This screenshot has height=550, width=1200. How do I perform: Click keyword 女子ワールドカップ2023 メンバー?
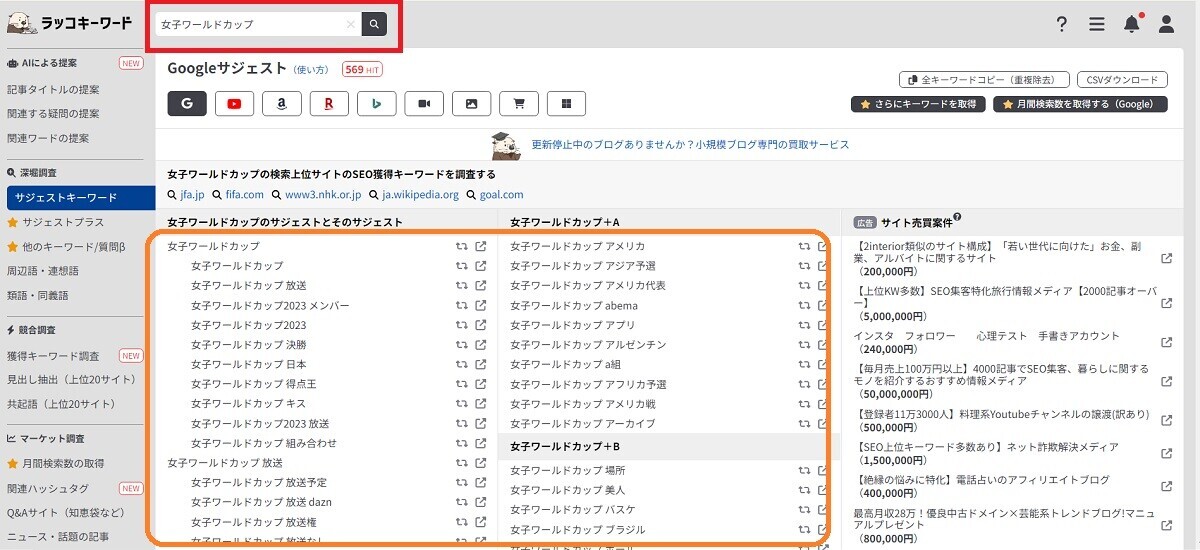(270, 305)
